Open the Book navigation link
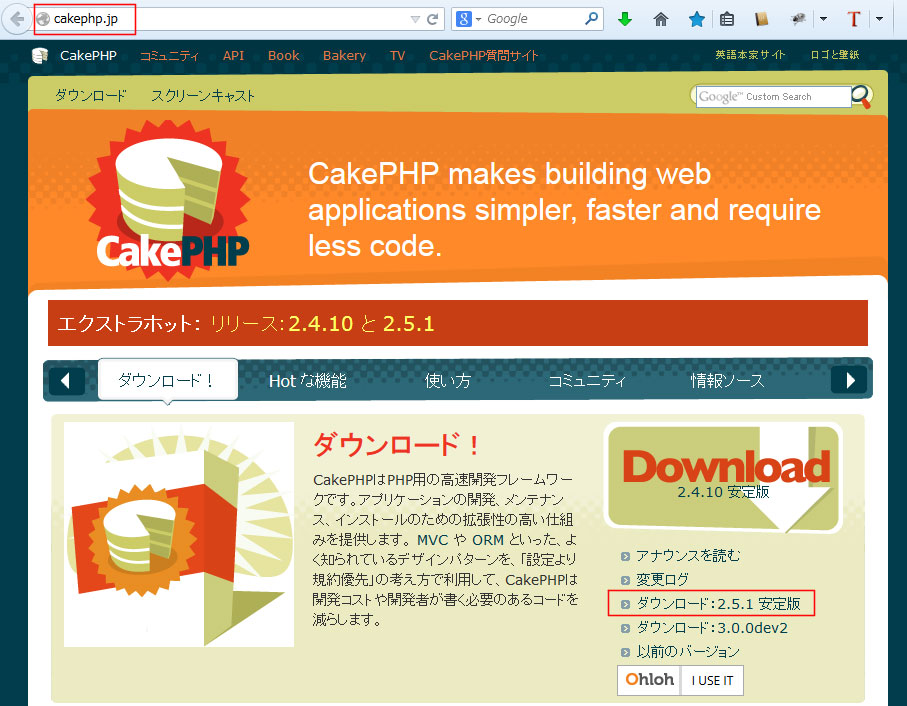 click(x=283, y=56)
